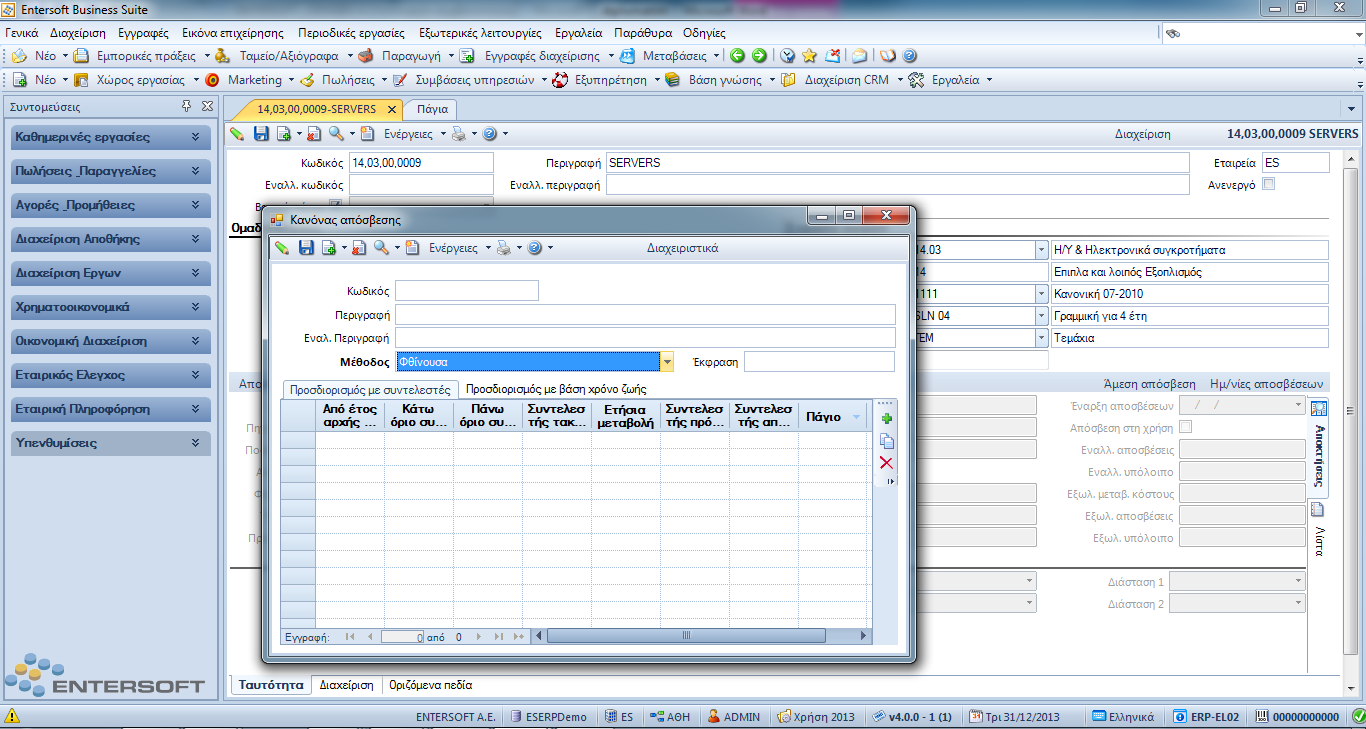Click the pencil edit icon in Κανόνας απόσβεσης dialog

[x=283, y=248]
